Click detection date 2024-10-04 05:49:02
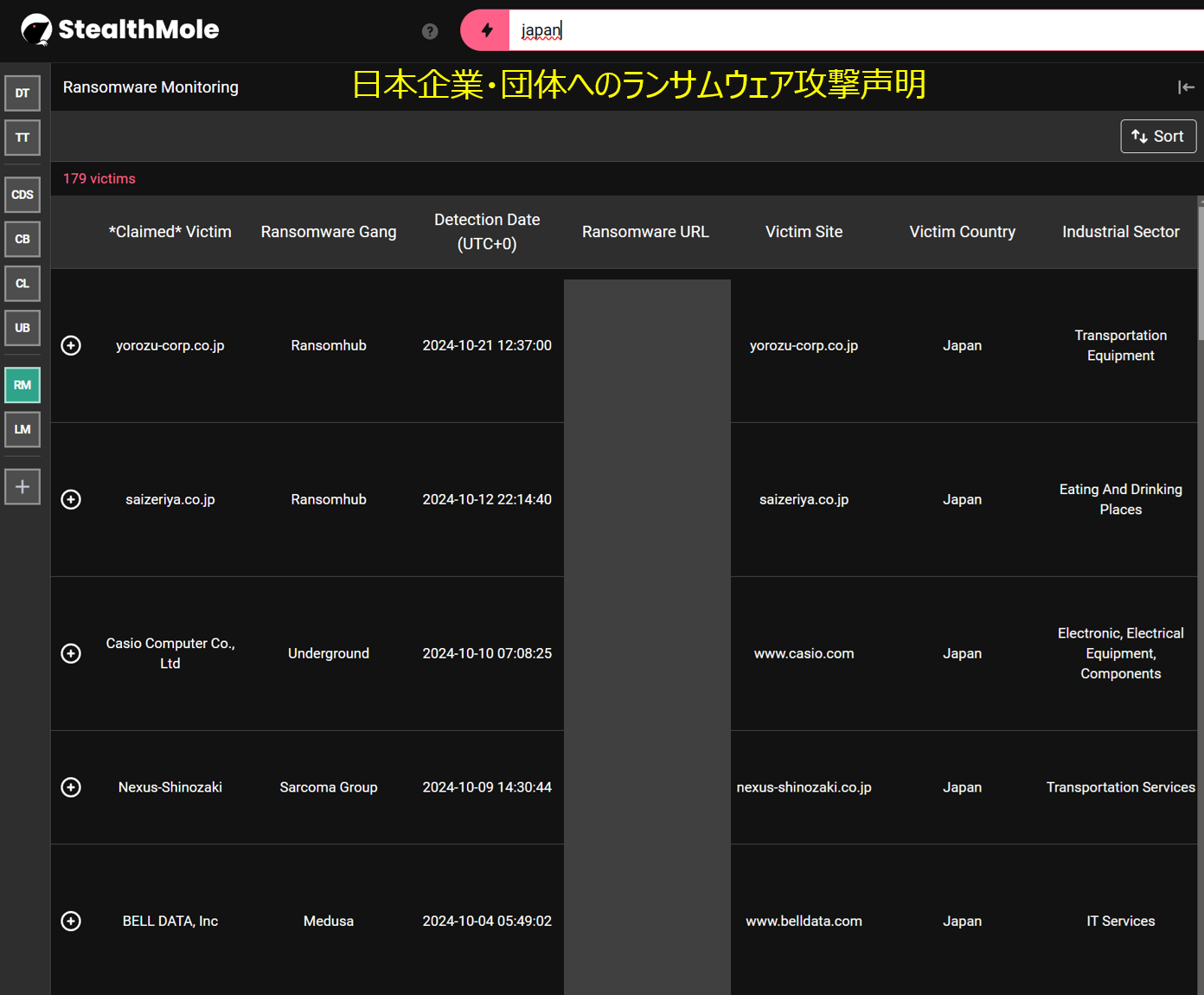1204x995 pixels. [x=487, y=921]
